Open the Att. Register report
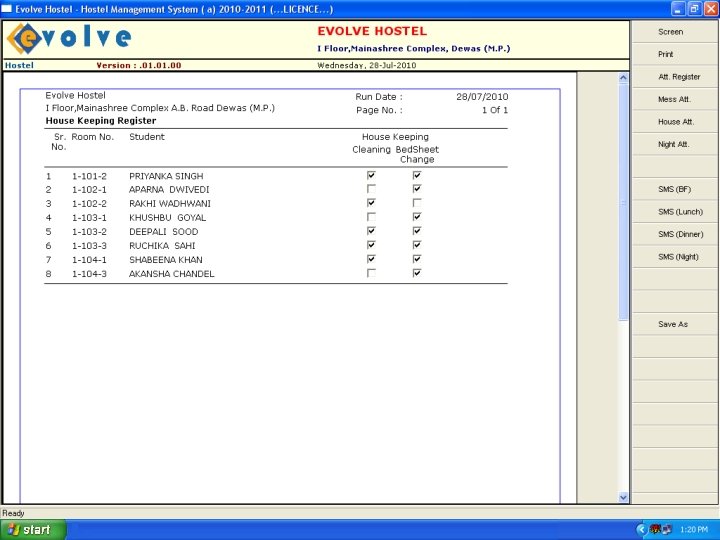Screen dimensions: 720x540 click(675, 77)
